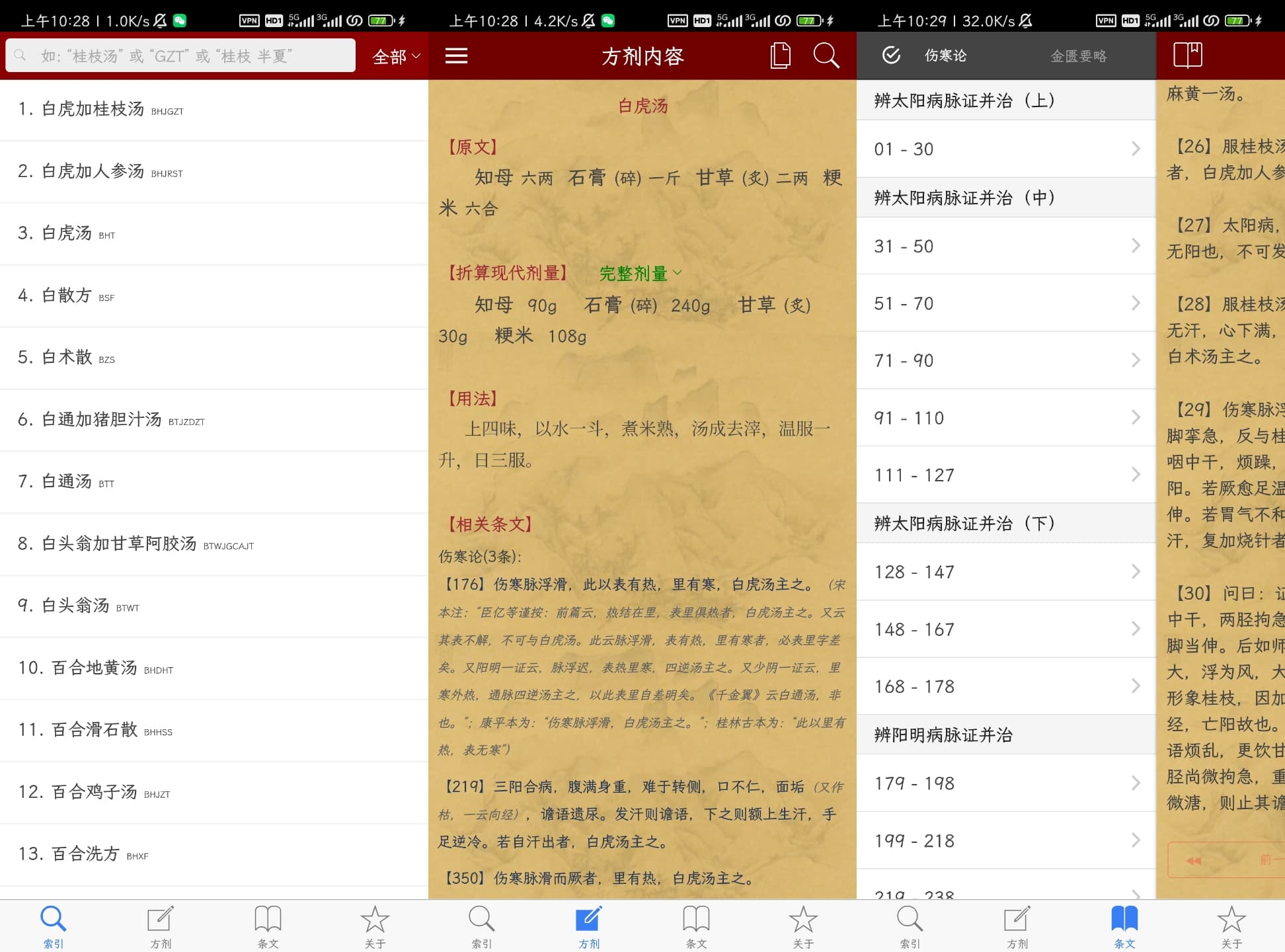Open 白术散 formula entry
This screenshot has height=952, width=1285.
point(214,358)
